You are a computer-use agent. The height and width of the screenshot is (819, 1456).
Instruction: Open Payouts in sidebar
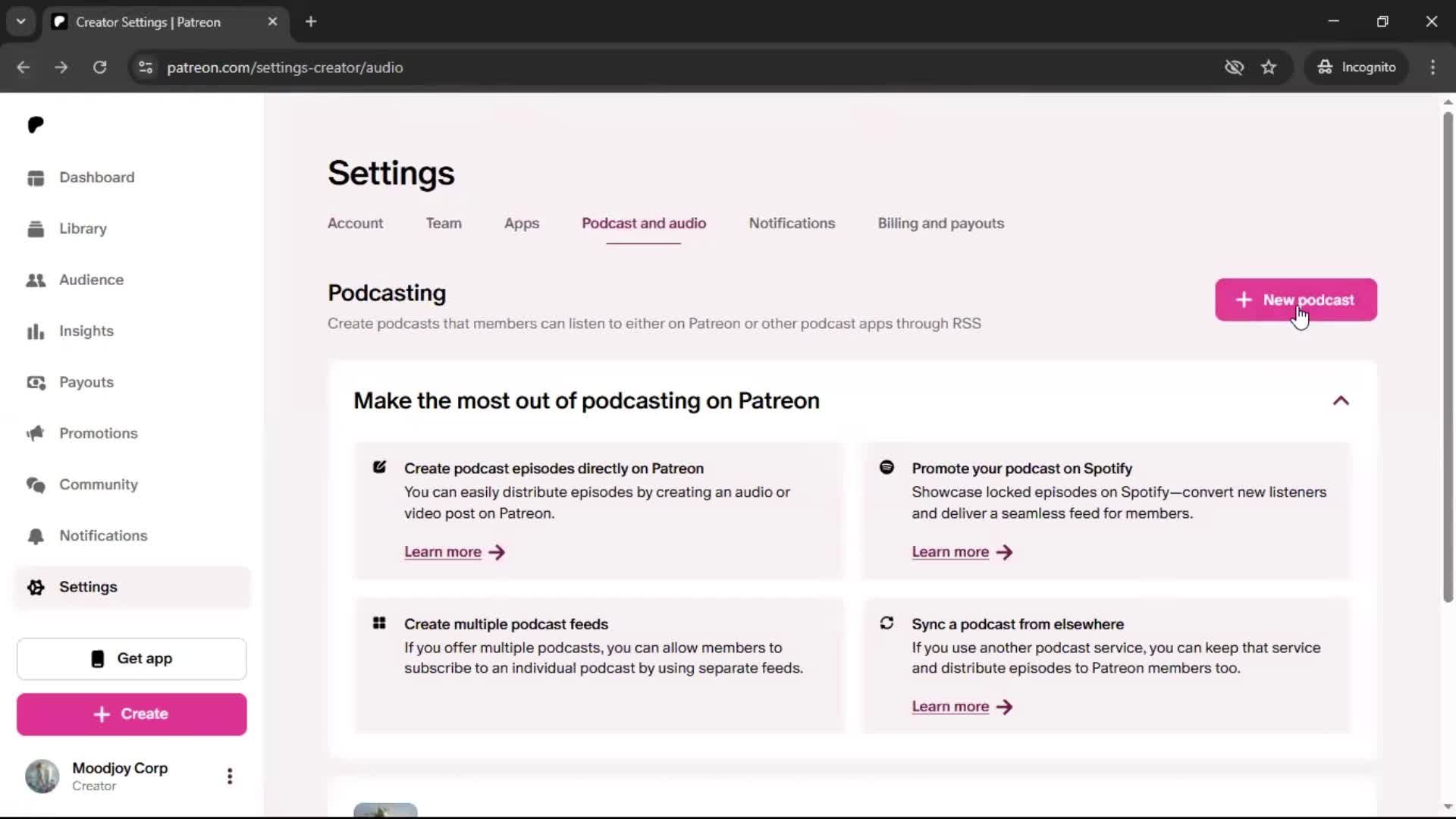tap(86, 382)
